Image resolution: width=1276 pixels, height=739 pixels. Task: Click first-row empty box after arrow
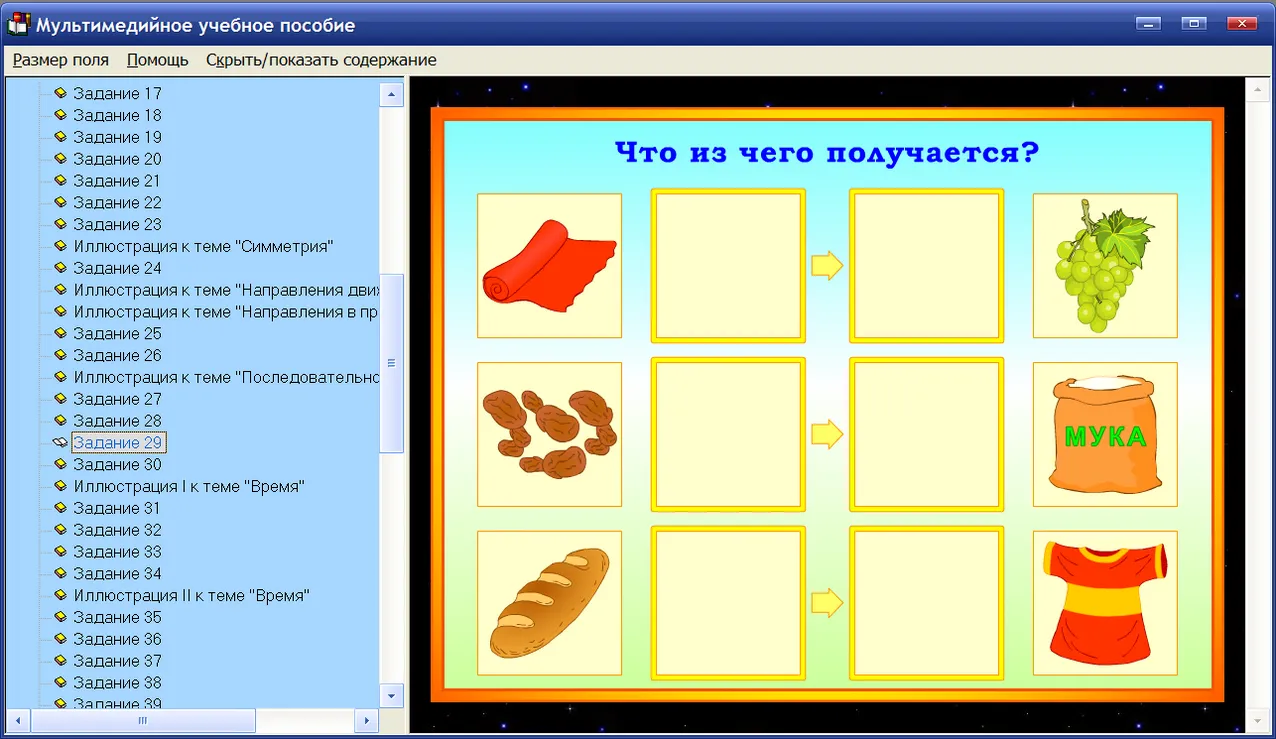click(926, 265)
